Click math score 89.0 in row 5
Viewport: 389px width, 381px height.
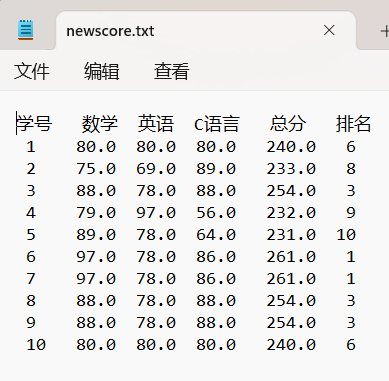click(x=96, y=235)
